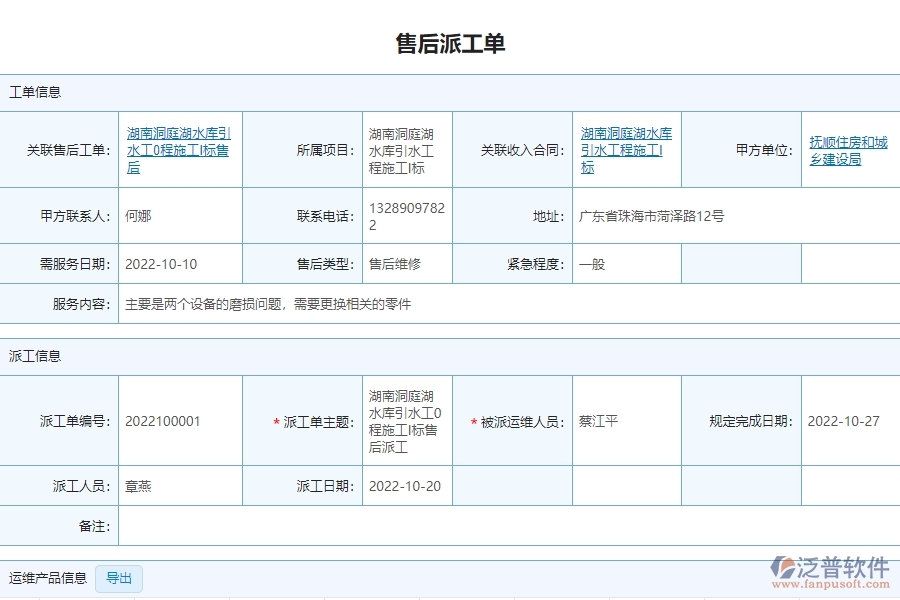Select the 工单信息 section header
900x600 pixels.
click(x=36, y=92)
